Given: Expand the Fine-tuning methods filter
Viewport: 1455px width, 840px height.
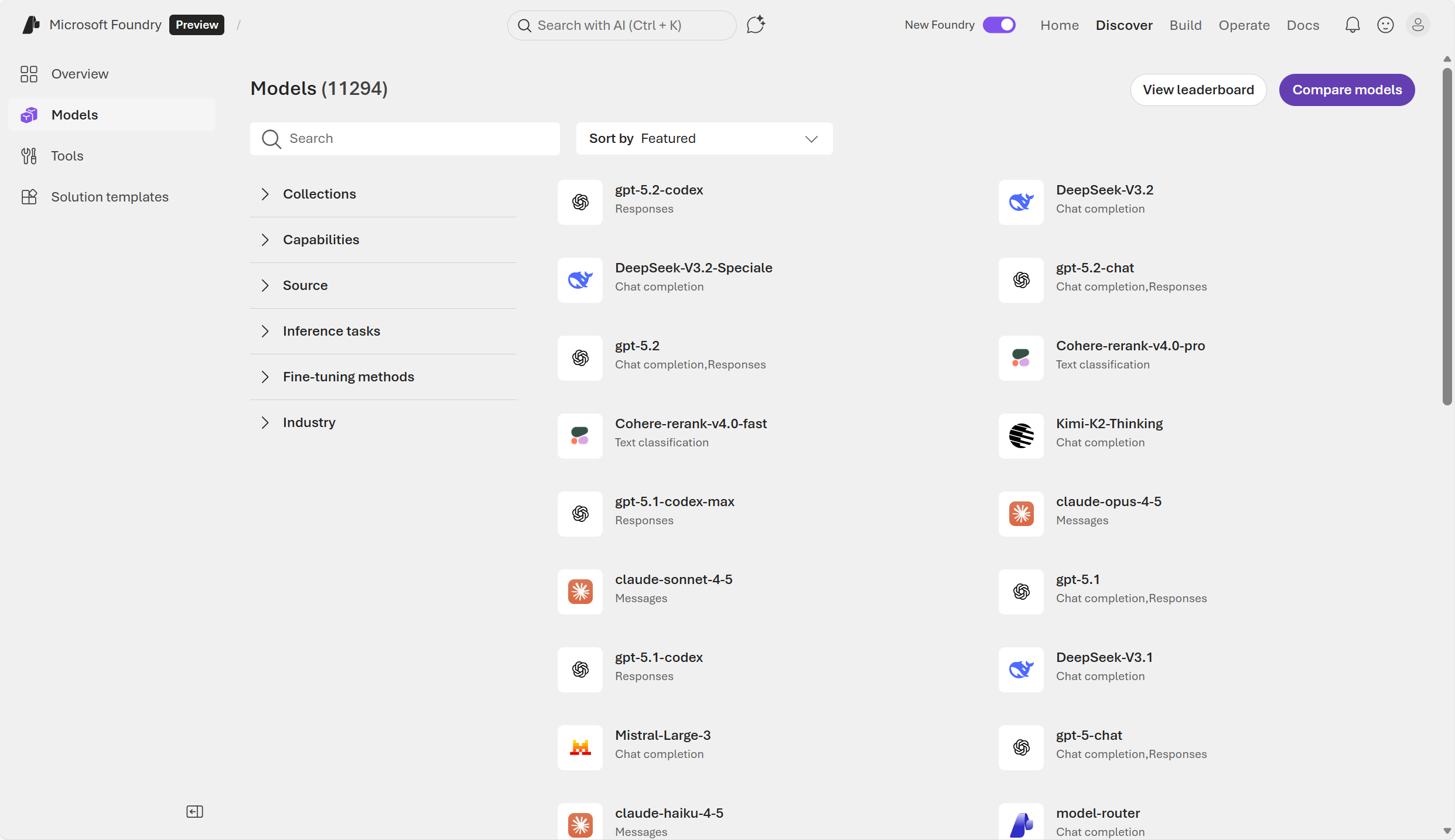Looking at the screenshot, I should click(x=383, y=377).
